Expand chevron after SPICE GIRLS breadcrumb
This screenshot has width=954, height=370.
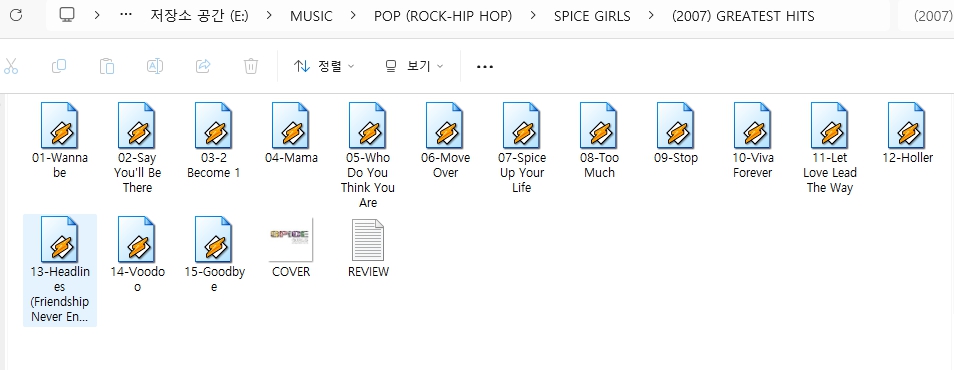pos(652,15)
